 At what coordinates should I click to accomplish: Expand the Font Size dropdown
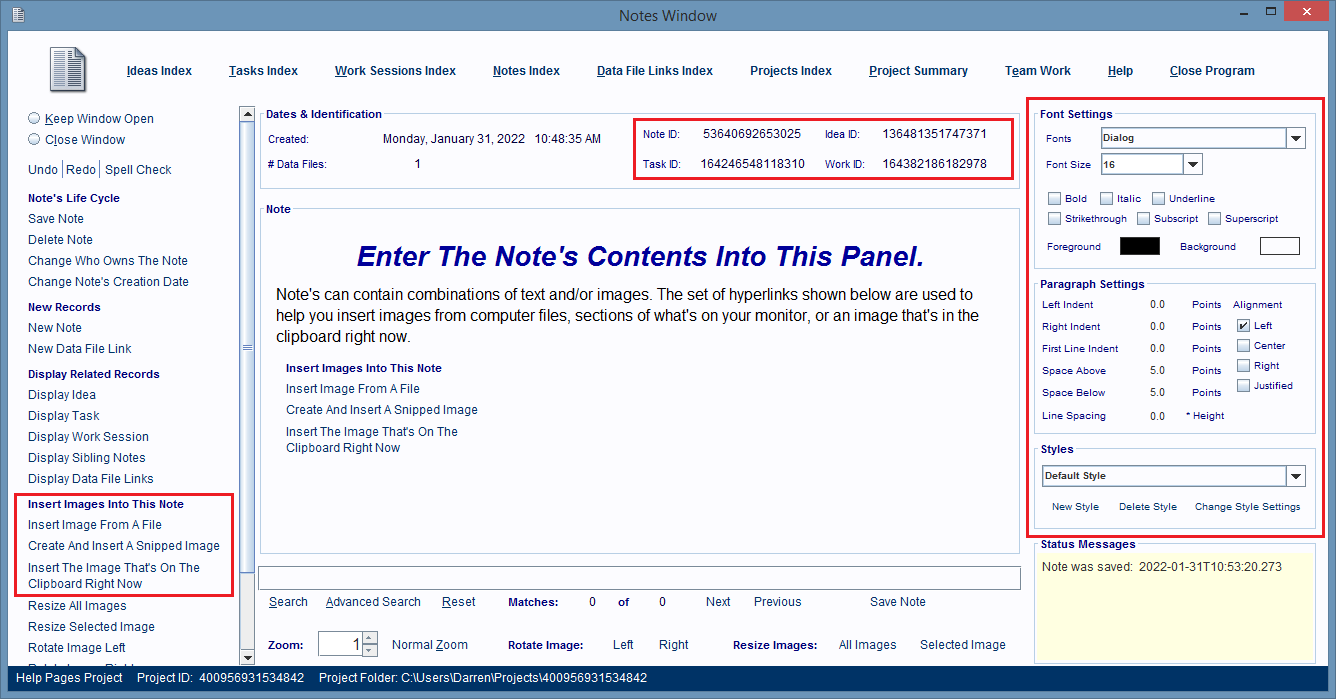pos(1193,165)
